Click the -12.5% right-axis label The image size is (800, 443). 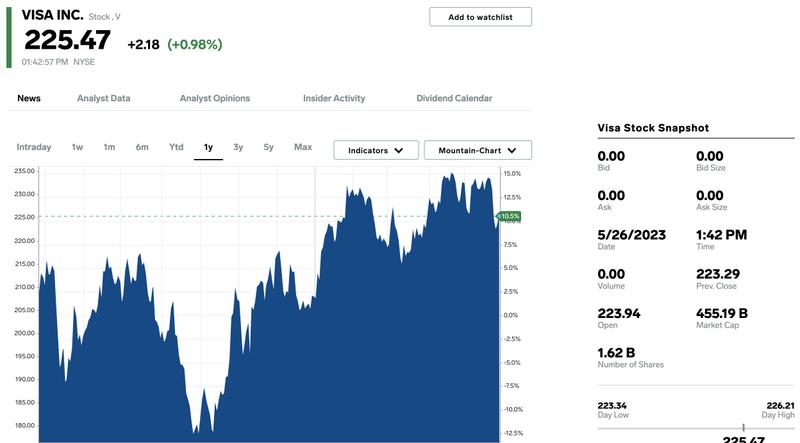[x=513, y=433]
